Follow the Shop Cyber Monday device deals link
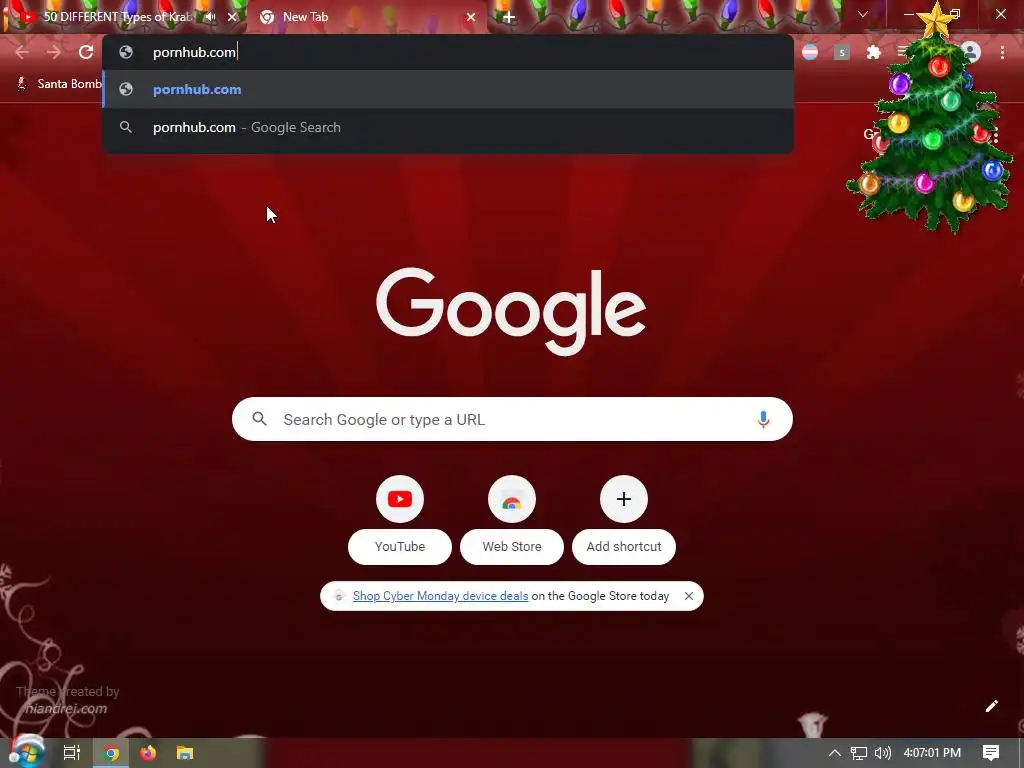The height and width of the screenshot is (768, 1024). [x=440, y=596]
